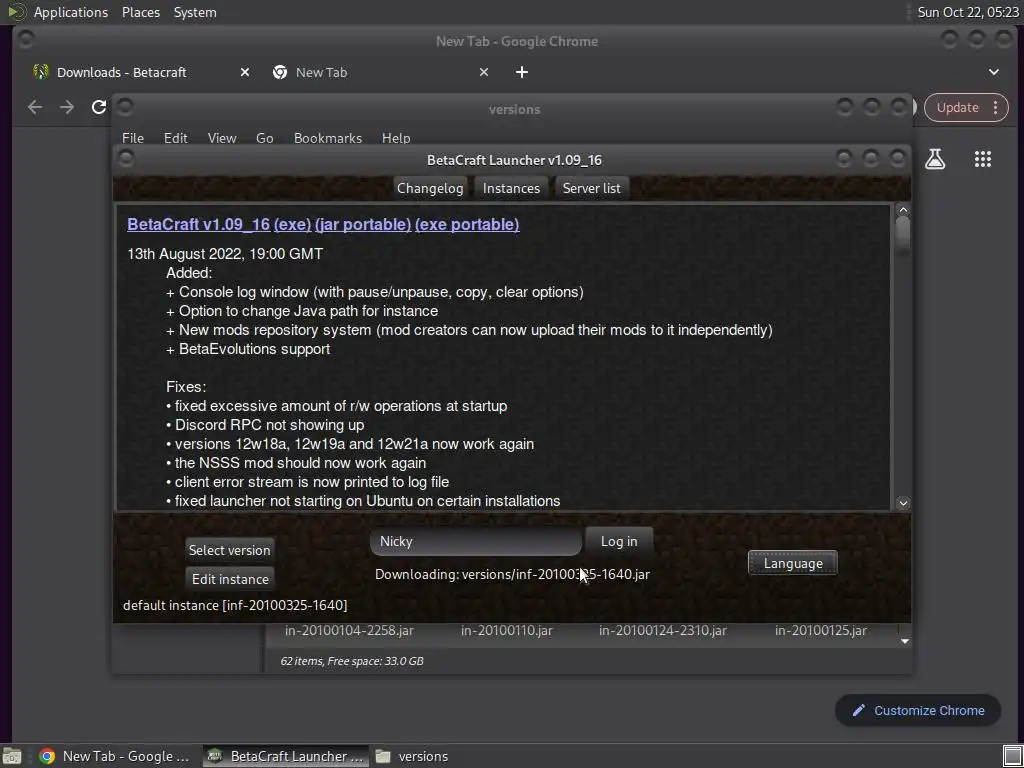
Task: Open the Bookmarks menu in versions window
Action: (328, 138)
